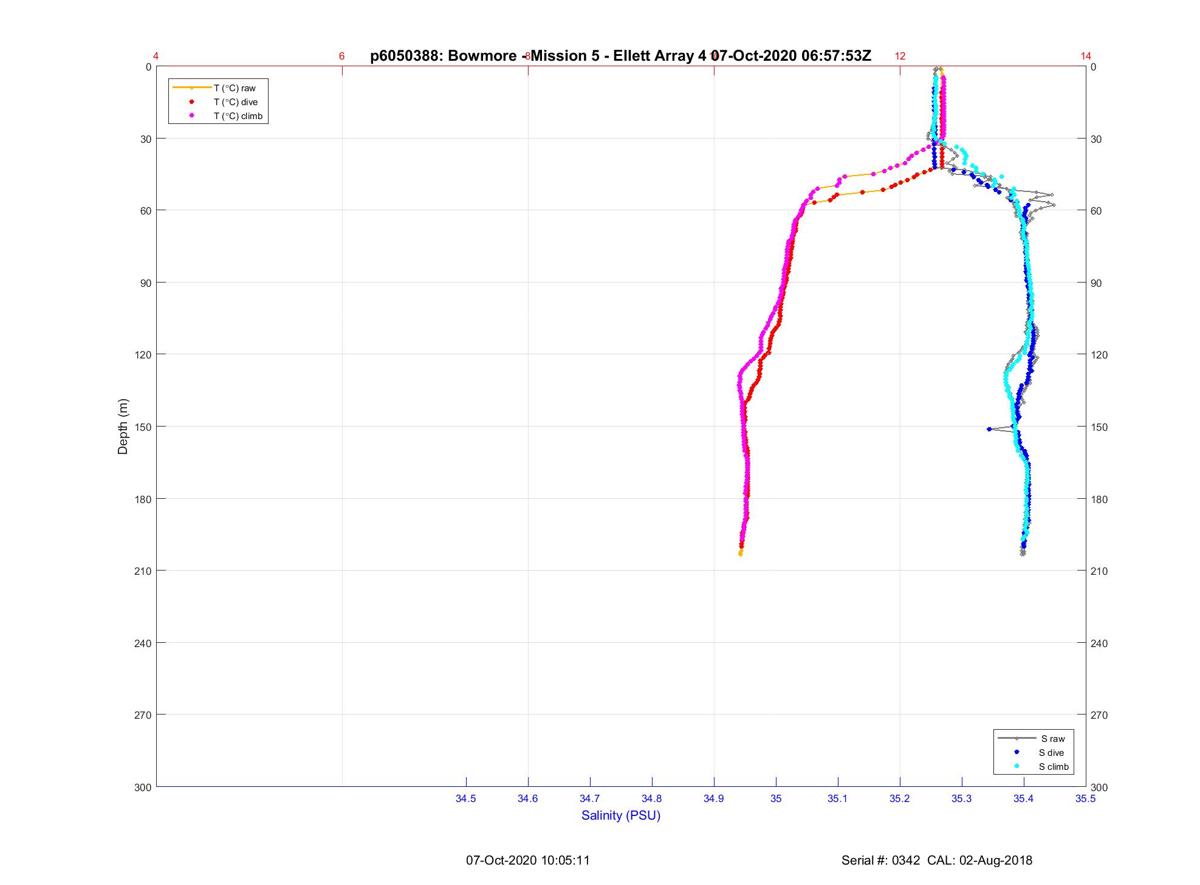
Task: Click depth tick 90 on left axis
Action: pyautogui.click(x=146, y=283)
